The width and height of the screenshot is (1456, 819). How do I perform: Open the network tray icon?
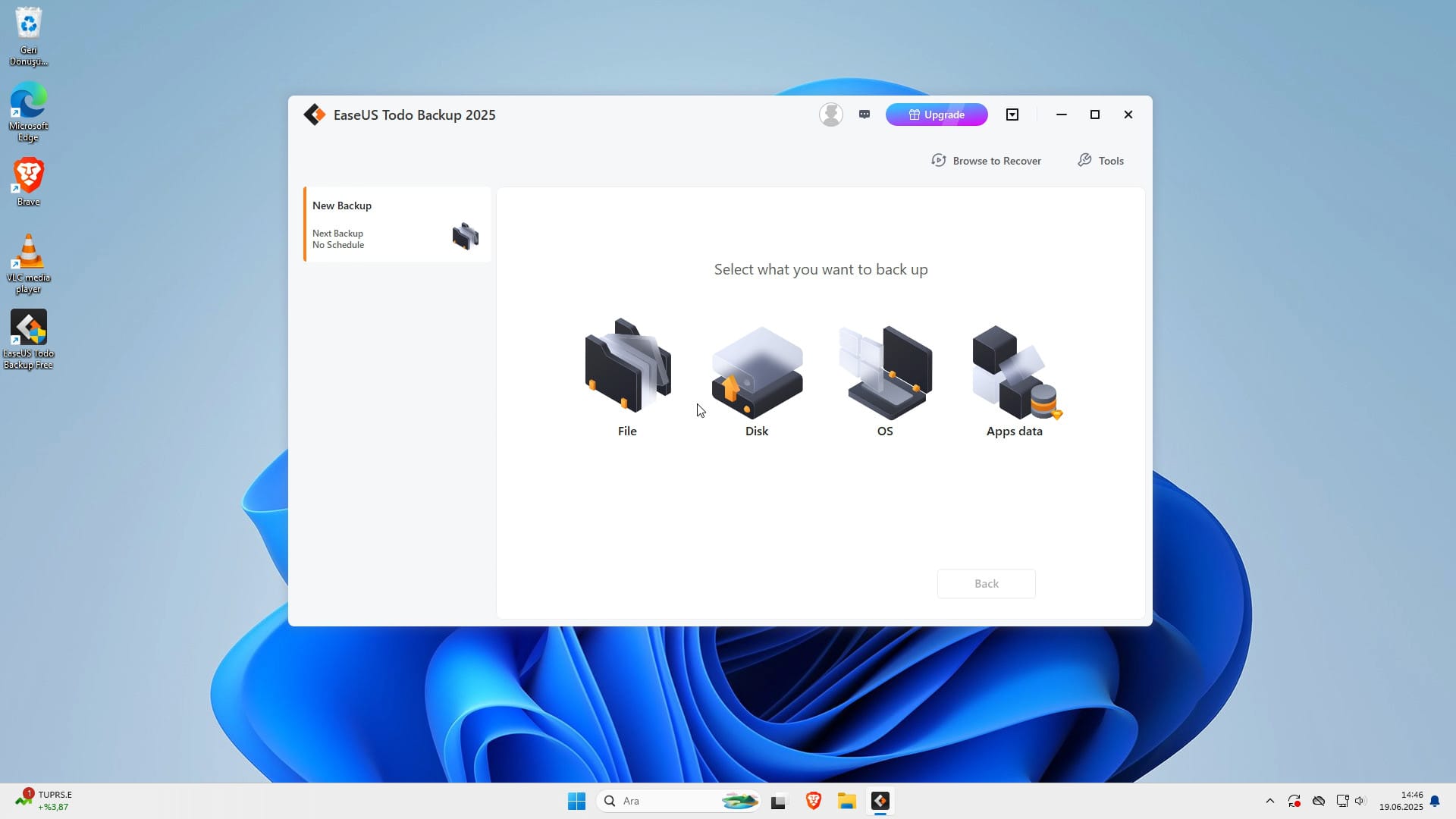click(1342, 801)
